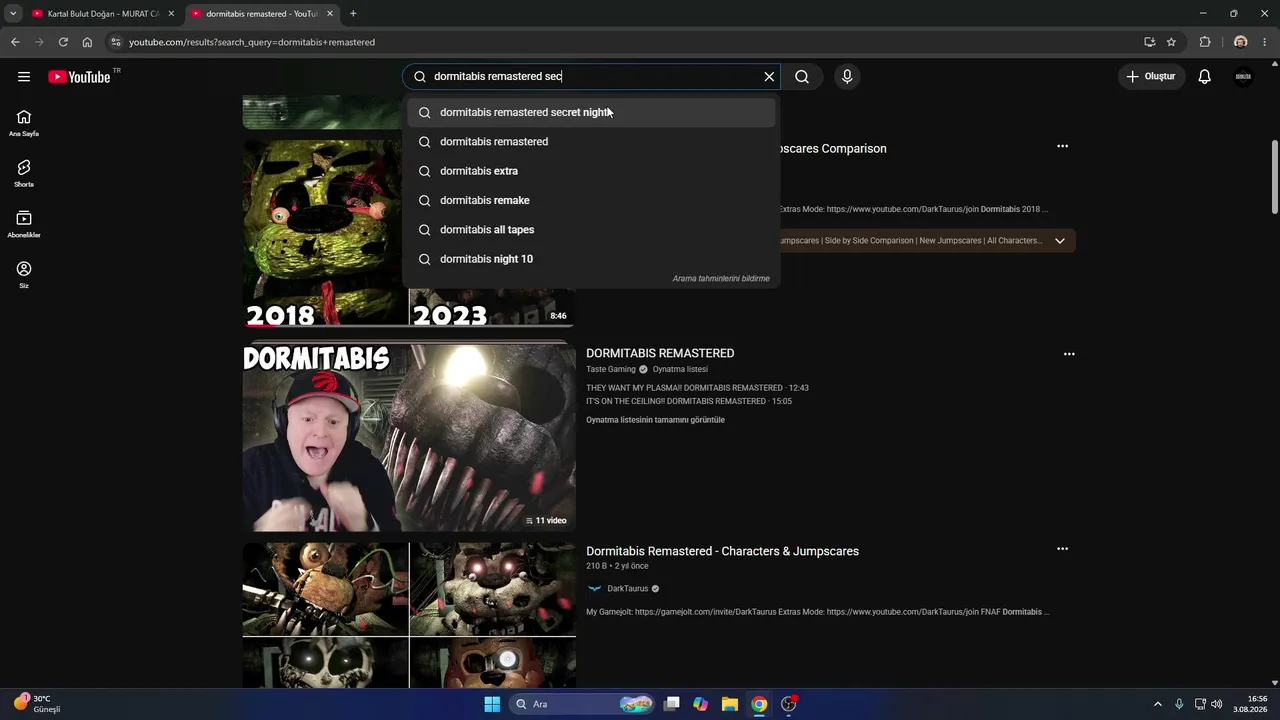The width and height of the screenshot is (1280, 720).
Task: Open the Chrome profile avatar
Action: tap(1240, 42)
